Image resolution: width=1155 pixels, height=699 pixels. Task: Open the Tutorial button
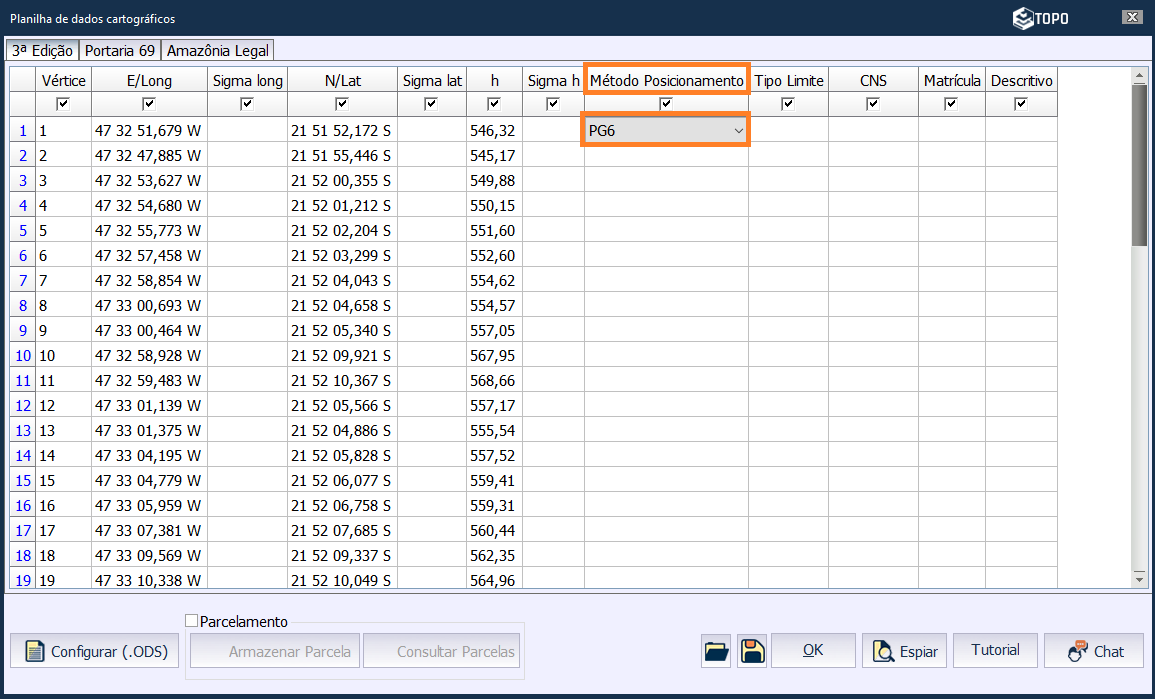click(995, 650)
